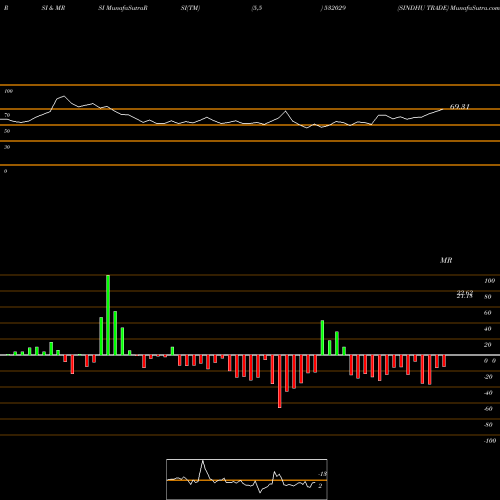Click the 40 label on the MR axis
The width and height of the screenshot is (500, 500).
click(488, 329)
